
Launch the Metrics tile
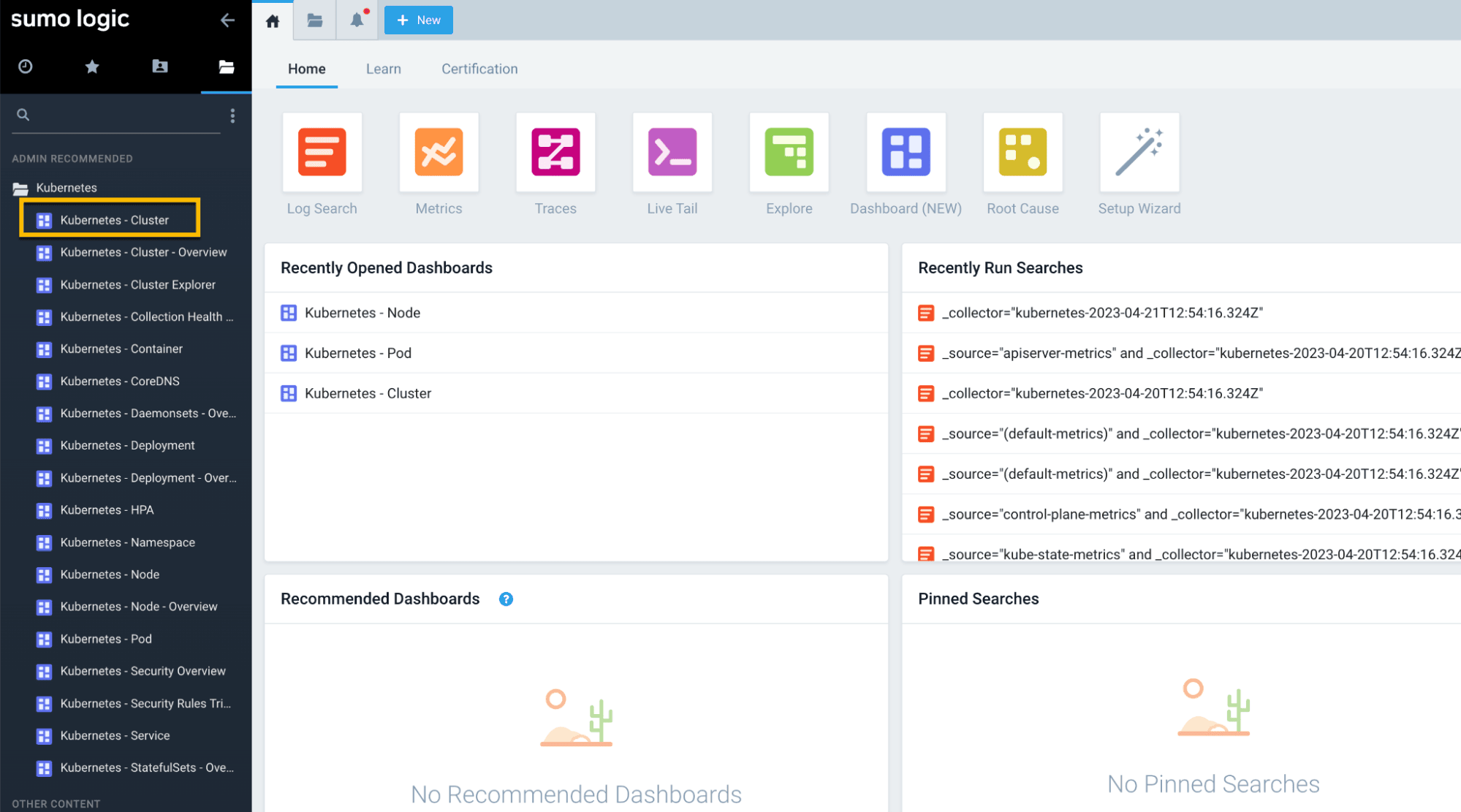tap(439, 152)
